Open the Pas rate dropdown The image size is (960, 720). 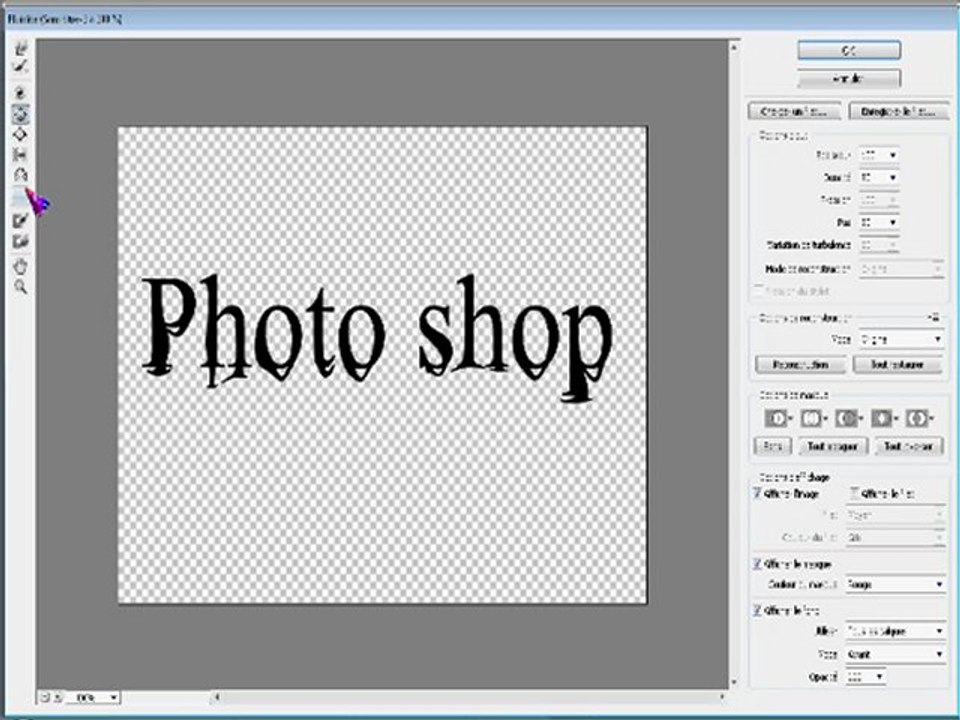tap(893, 222)
